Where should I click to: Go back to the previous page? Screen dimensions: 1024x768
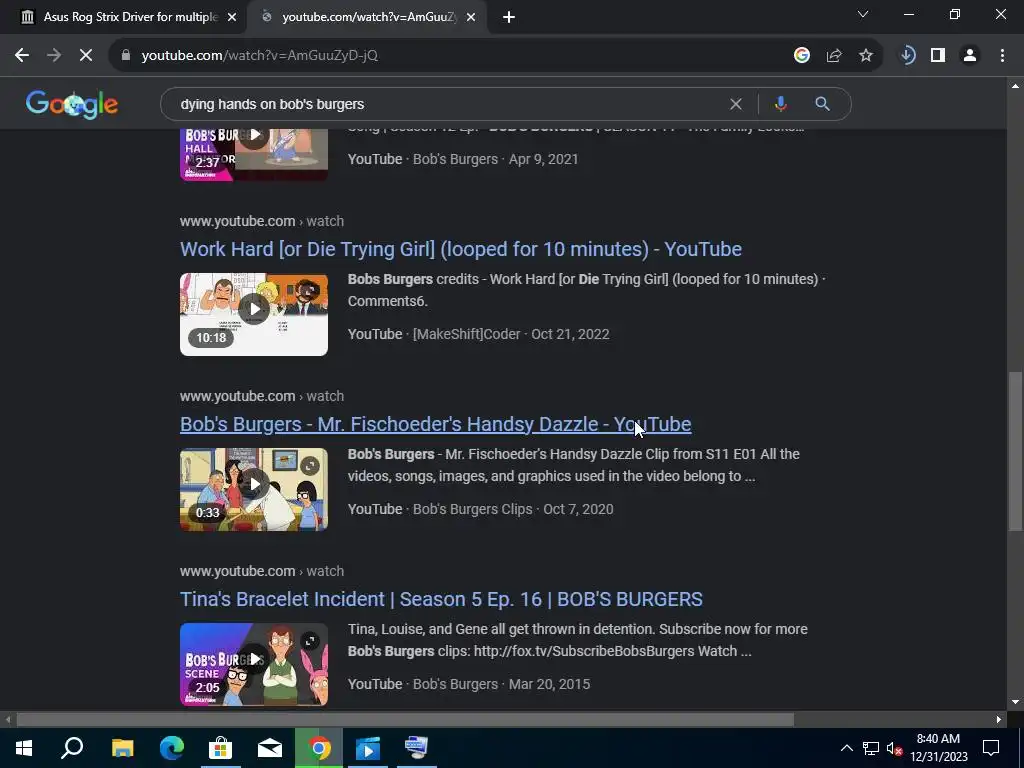pos(22,56)
